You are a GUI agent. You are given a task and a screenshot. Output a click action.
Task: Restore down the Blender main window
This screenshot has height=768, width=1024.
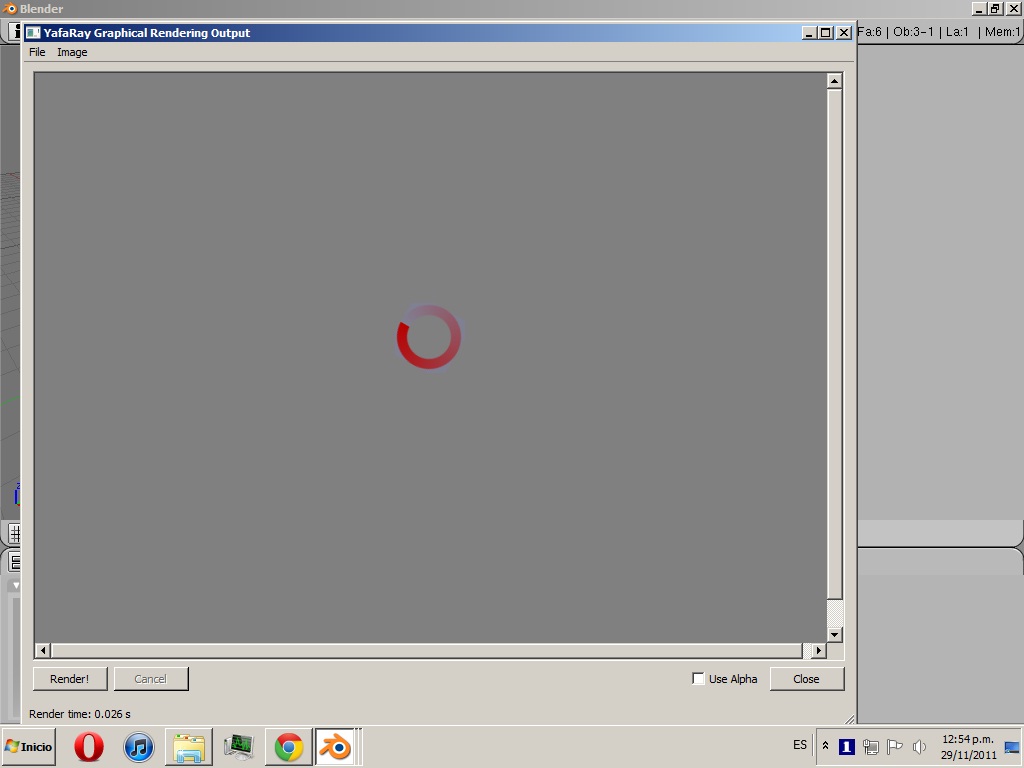995,8
